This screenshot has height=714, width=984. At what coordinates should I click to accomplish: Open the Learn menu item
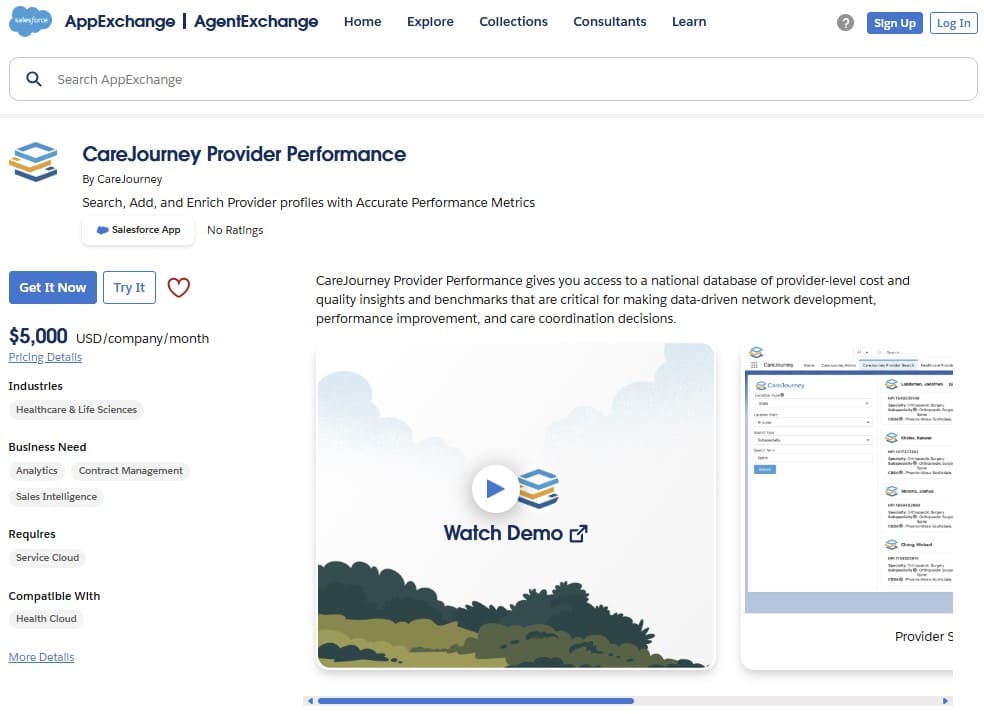point(688,21)
